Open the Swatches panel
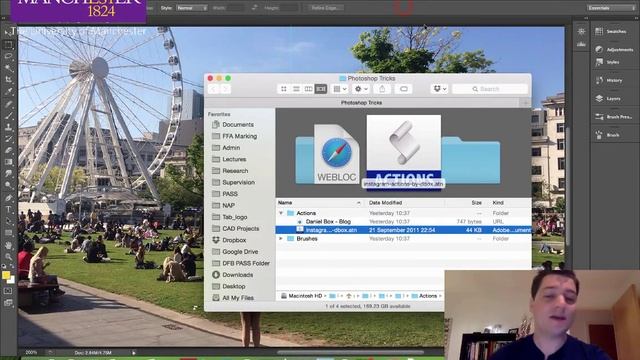The width and height of the screenshot is (640, 360). (x=611, y=31)
